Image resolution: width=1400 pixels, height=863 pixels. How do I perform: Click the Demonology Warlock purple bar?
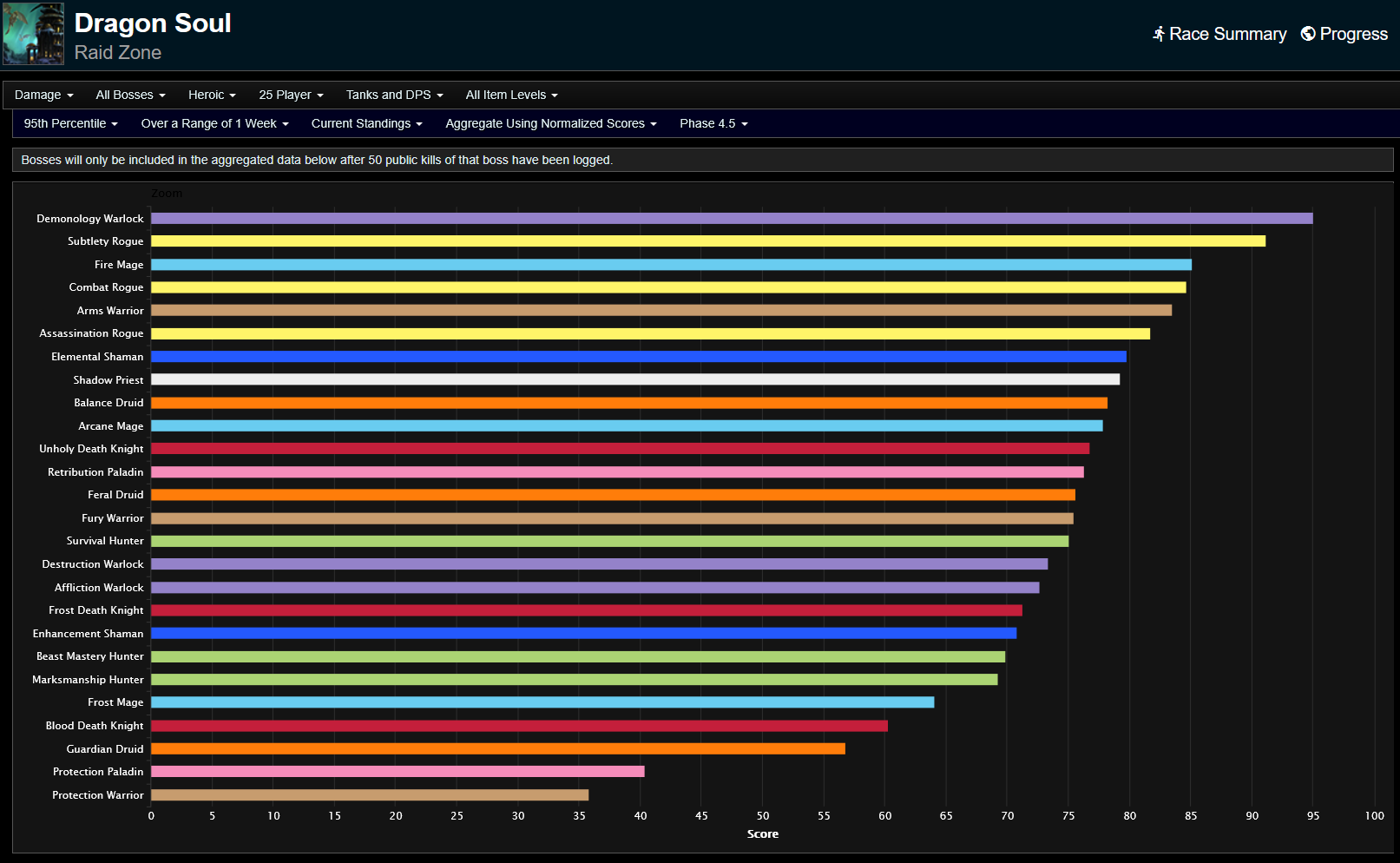(x=731, y=219)
